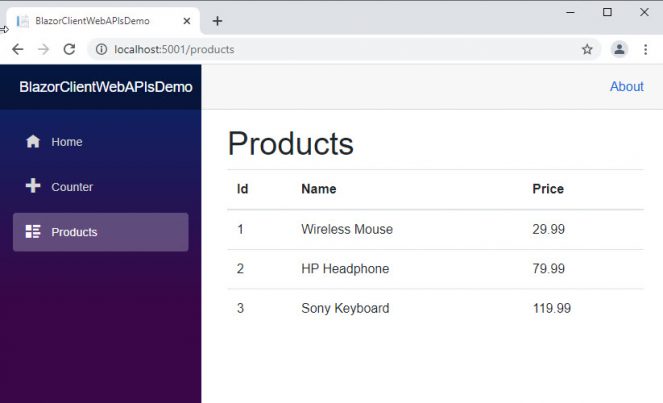Bookmark this page with the star icon
Viewport: 663px width, 403px height.
point(587,49)
